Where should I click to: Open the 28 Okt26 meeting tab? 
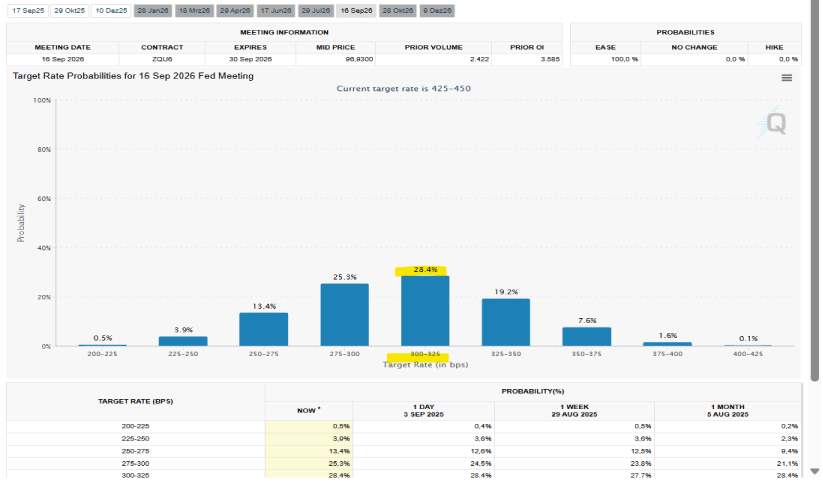pyautogui.click(x=397, y=10)
